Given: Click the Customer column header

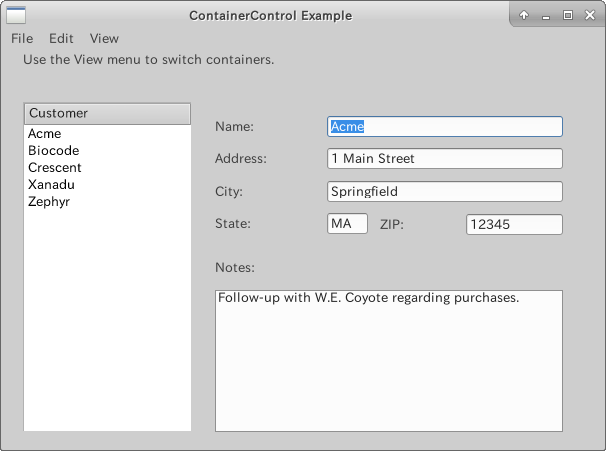Looking at the screenshot, I should point(107,114).
